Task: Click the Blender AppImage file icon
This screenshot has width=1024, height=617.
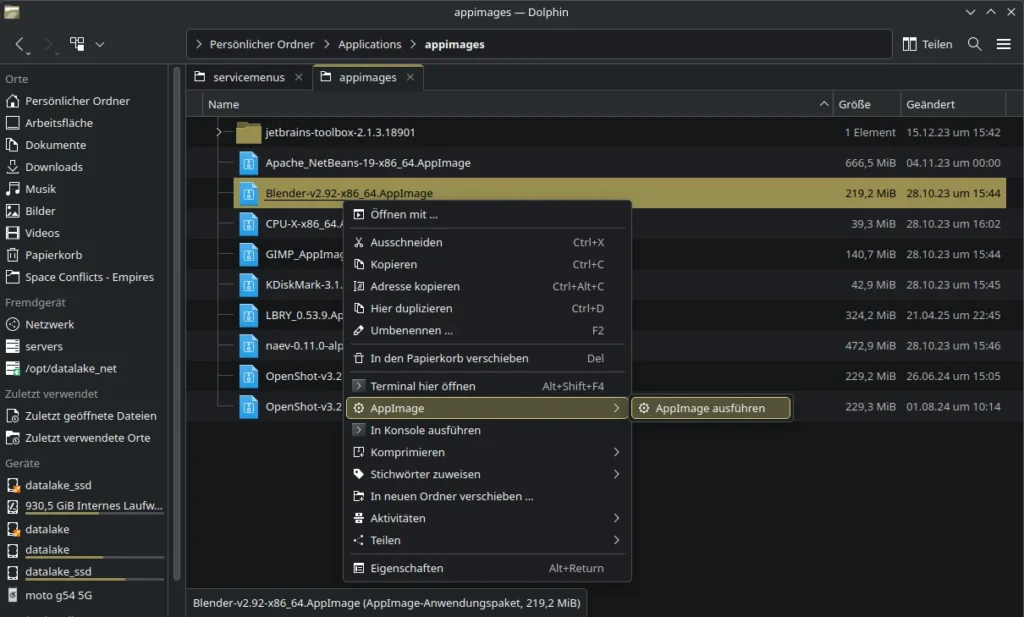Action: (x=248, y=193)
